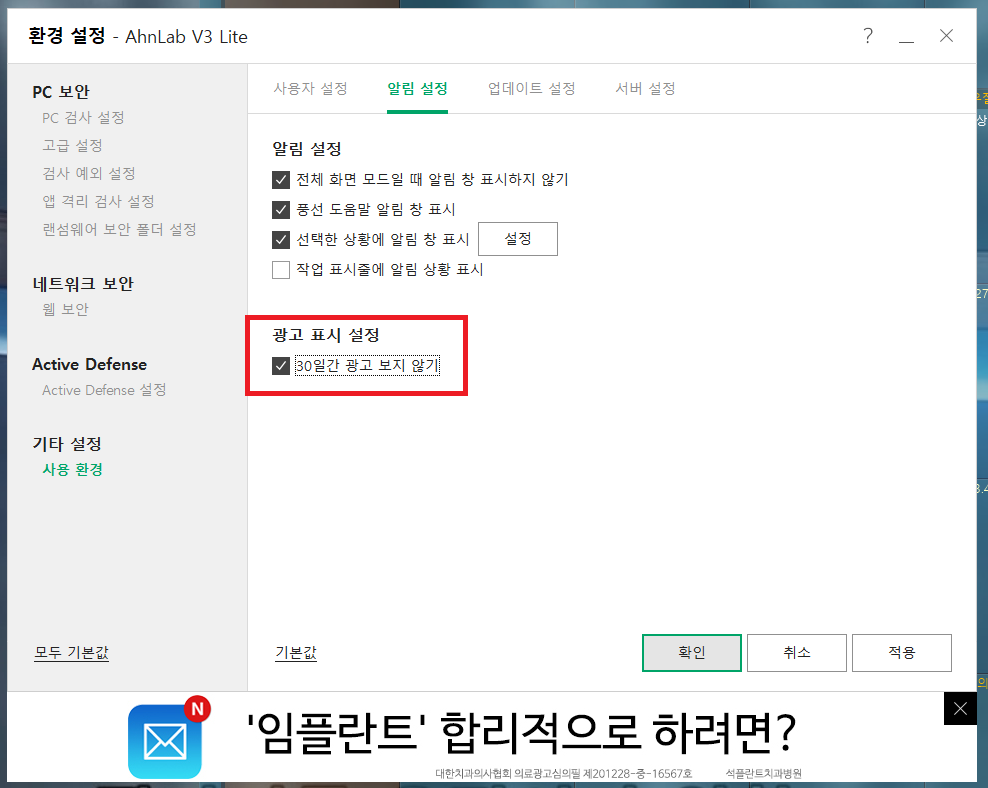Enable '작업 표시줄에 알림 상황 표시' checkbox
Viewport: 988px width, 788px height.
point(281,270)
